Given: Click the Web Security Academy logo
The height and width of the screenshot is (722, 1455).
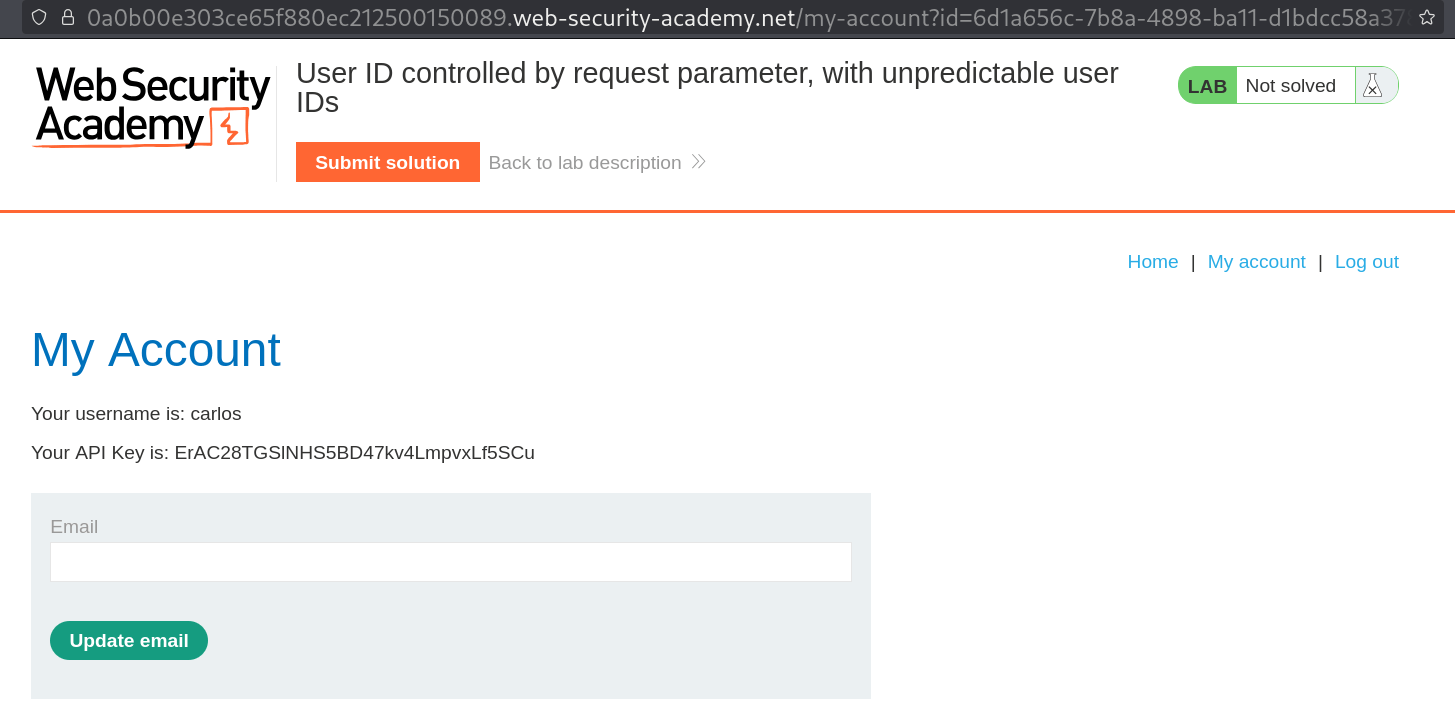Looking at the screenshot, I should click(150, 105).
